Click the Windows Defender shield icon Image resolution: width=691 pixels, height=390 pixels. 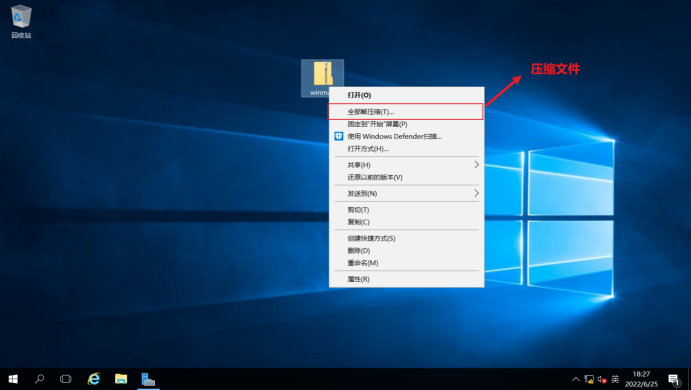click(x=338, y=136)
